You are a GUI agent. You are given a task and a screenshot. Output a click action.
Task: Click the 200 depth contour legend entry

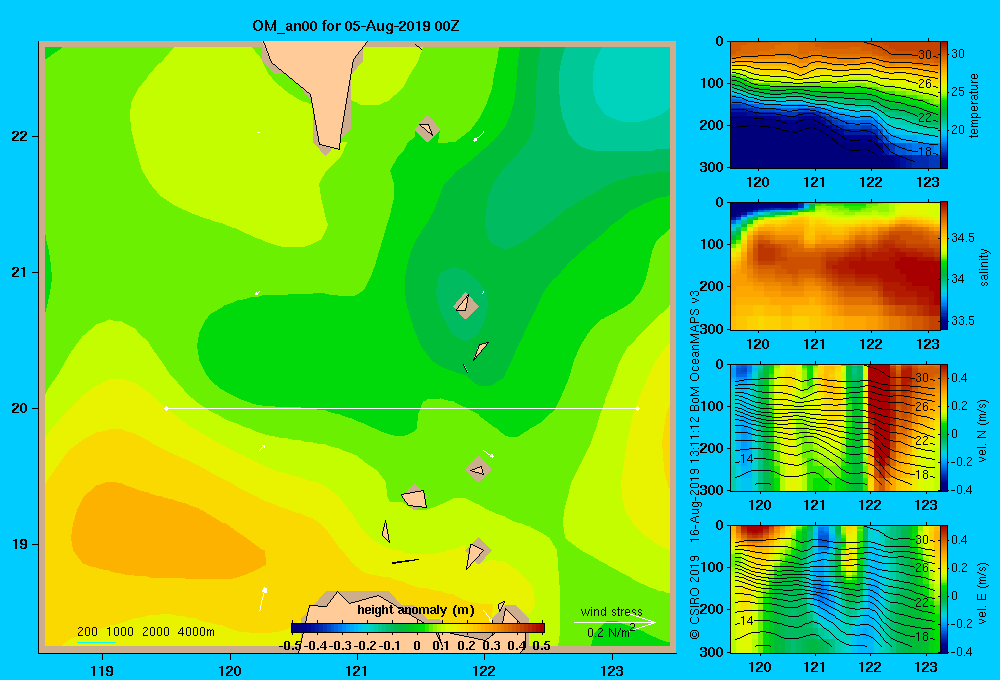tap(87, 632)
